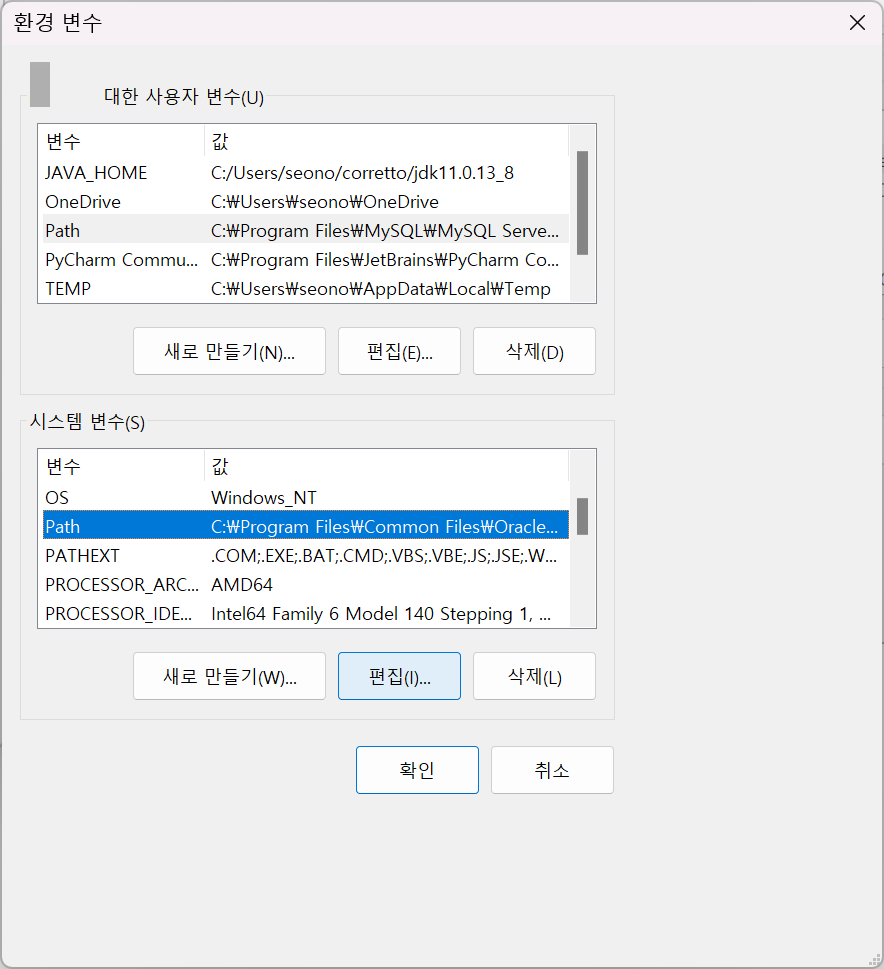Click 편집(E)... for user variables
The image size is (884, 969).
pyautogui.click(x=399, y=351)
